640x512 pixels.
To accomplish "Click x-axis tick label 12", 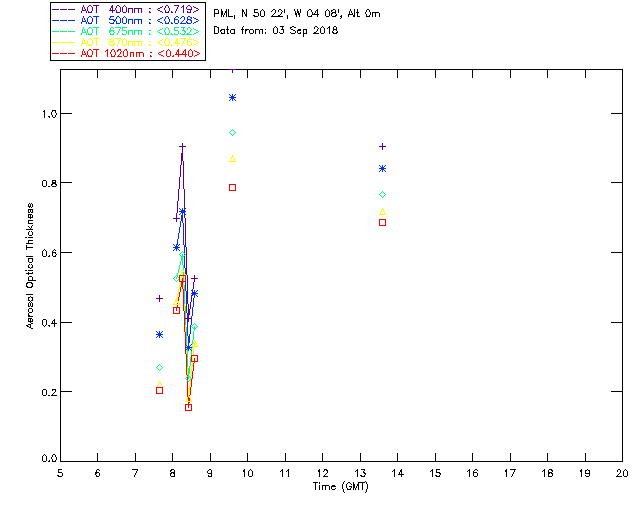I will (x=322, y=473).
